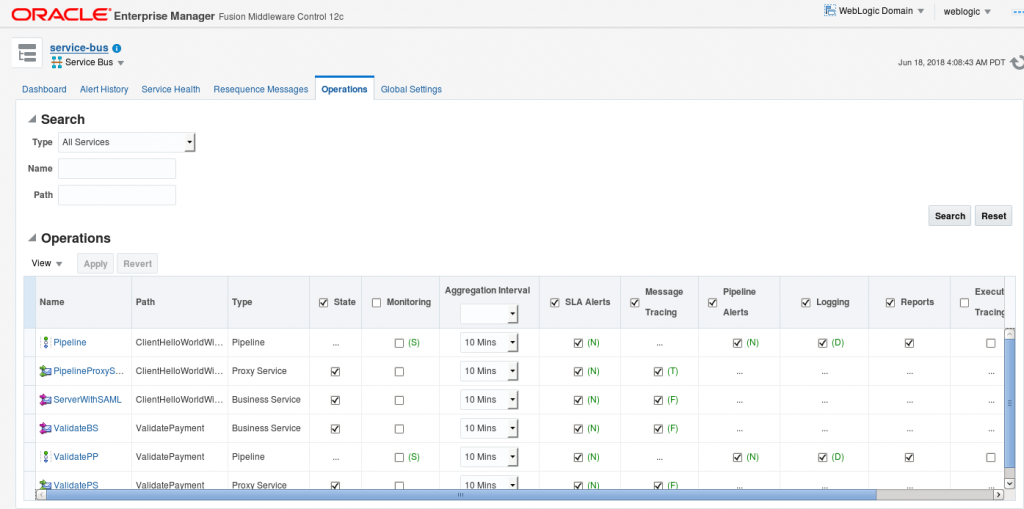This screenshot has width=1024, height=509.
Task: Toggle Reports checkbox for ValidatePP
Action: (909, 457)
